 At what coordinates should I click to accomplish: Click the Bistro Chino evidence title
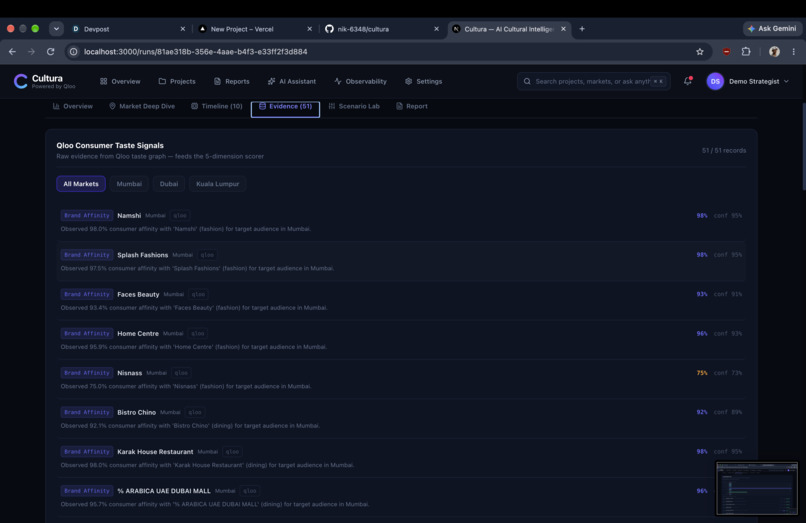click(x=136, y=412)
